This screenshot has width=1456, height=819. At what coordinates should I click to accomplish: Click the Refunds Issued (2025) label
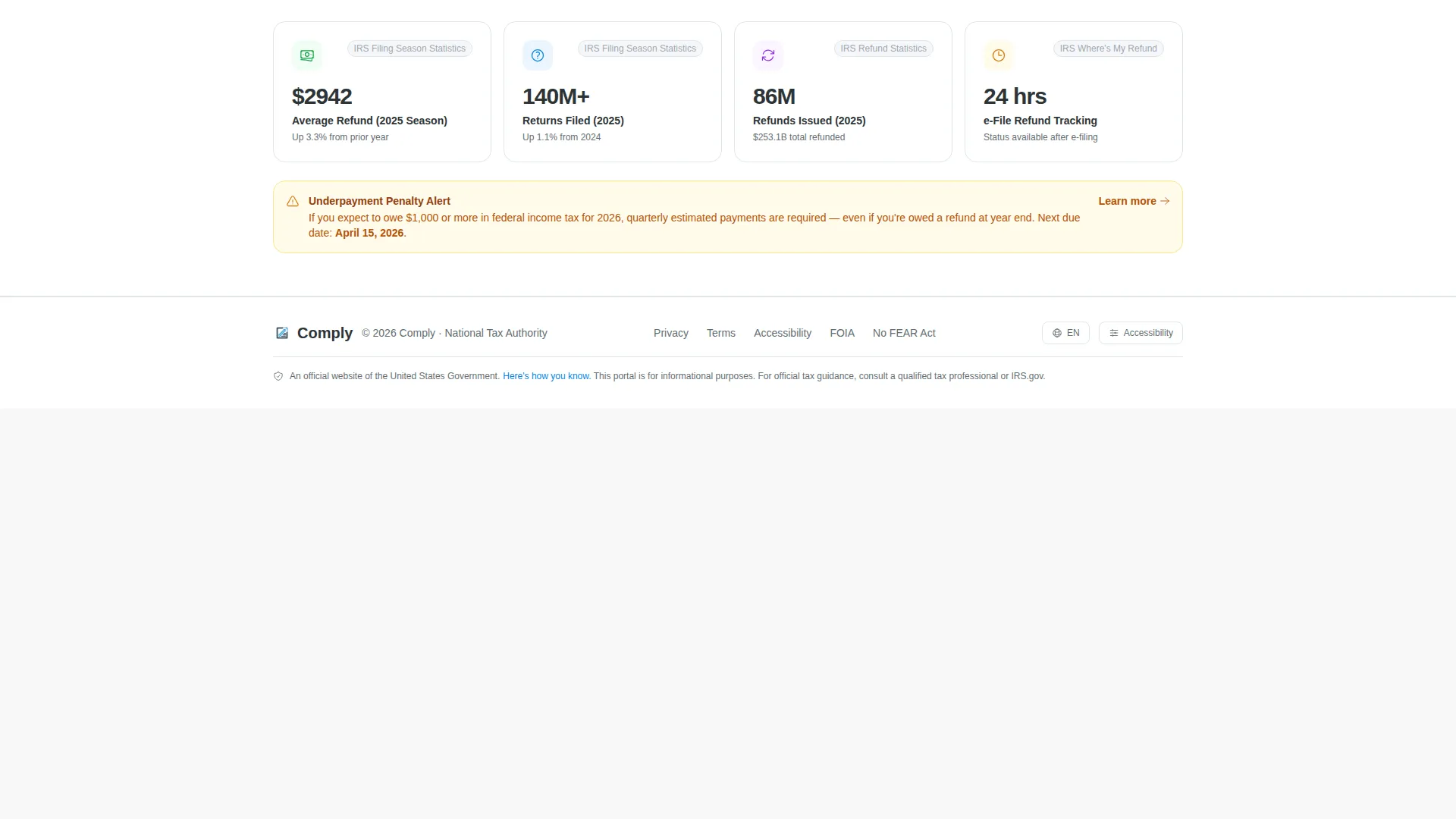[809, 121]
